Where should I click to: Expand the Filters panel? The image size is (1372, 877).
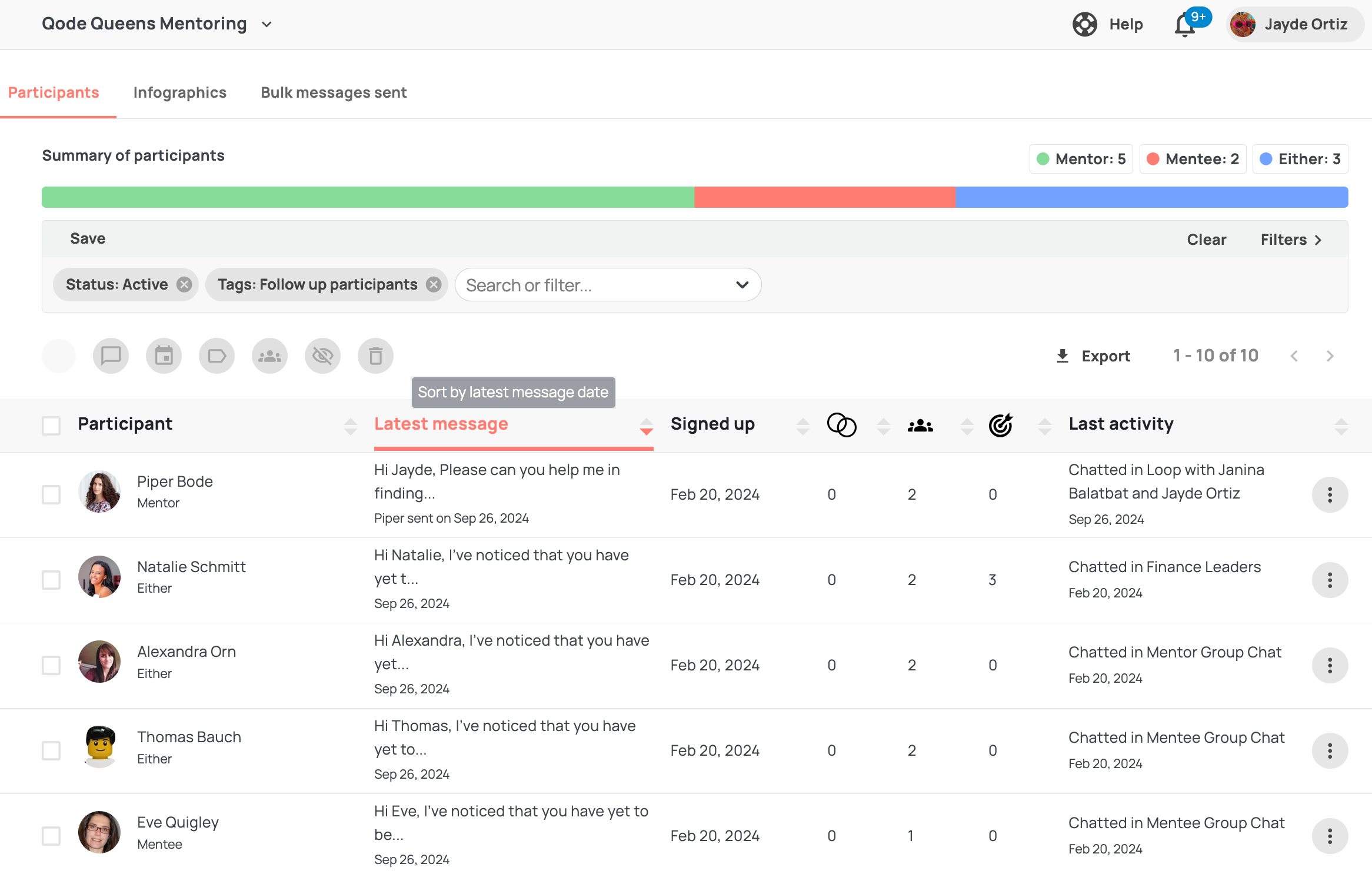(1291, 240)
